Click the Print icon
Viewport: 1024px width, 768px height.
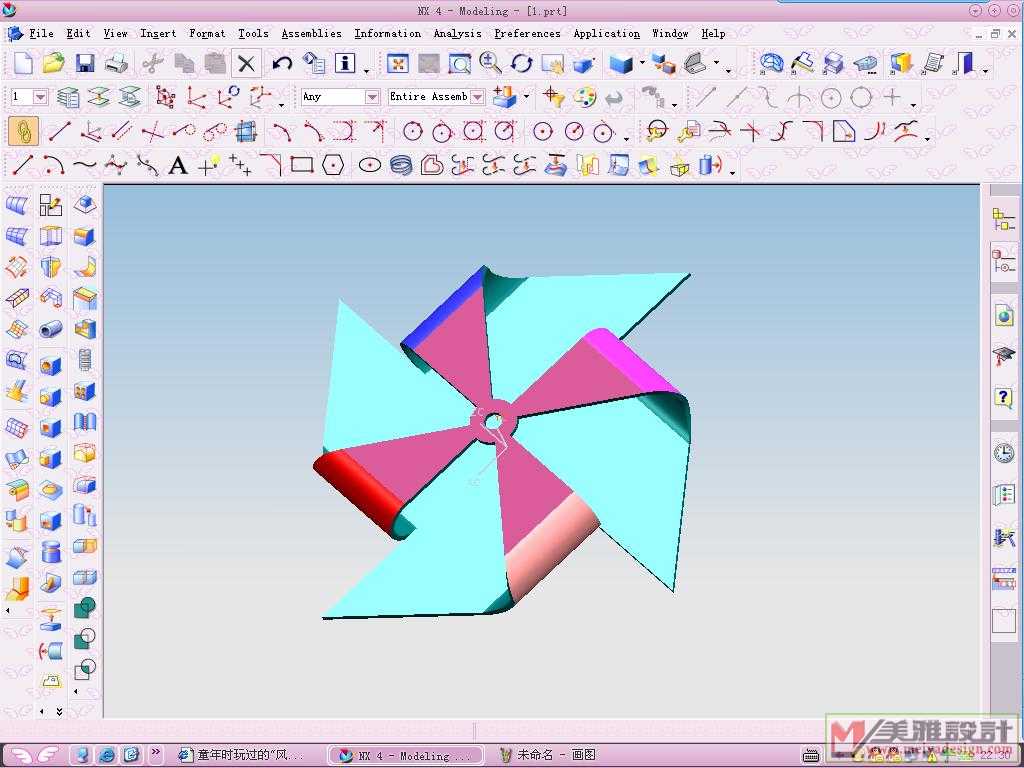click(x=116, y=63)
